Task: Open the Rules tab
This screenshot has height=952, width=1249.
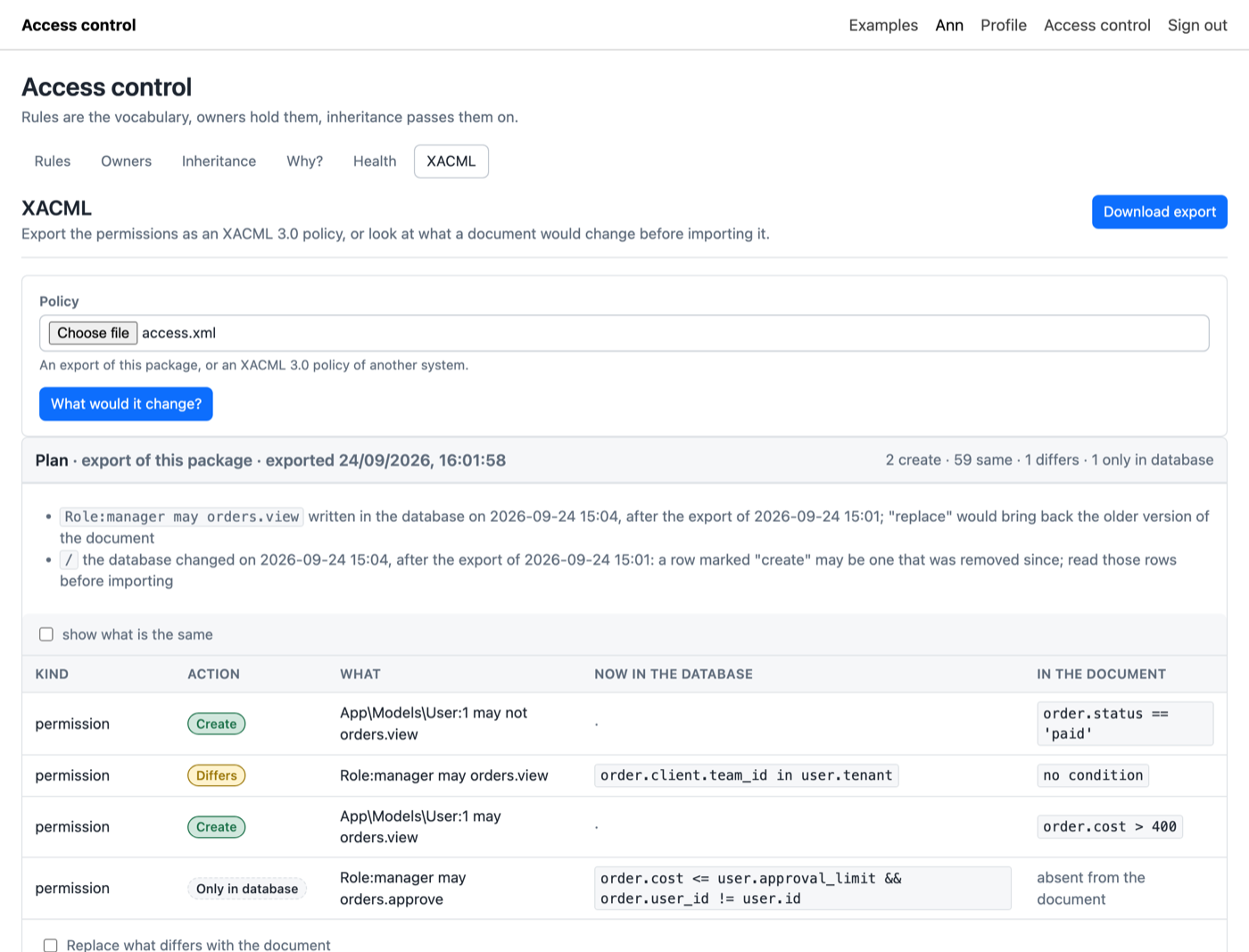Action: click(x=53, y=161)
